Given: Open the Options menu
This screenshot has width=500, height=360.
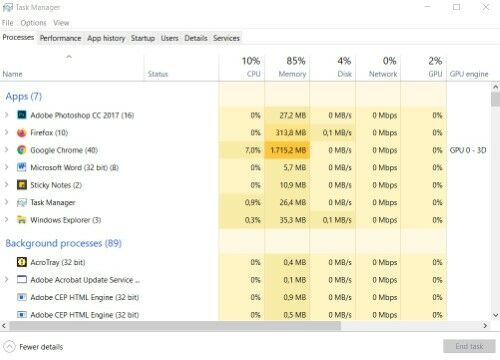Looking at the screenshot, I should coord(33,23).
